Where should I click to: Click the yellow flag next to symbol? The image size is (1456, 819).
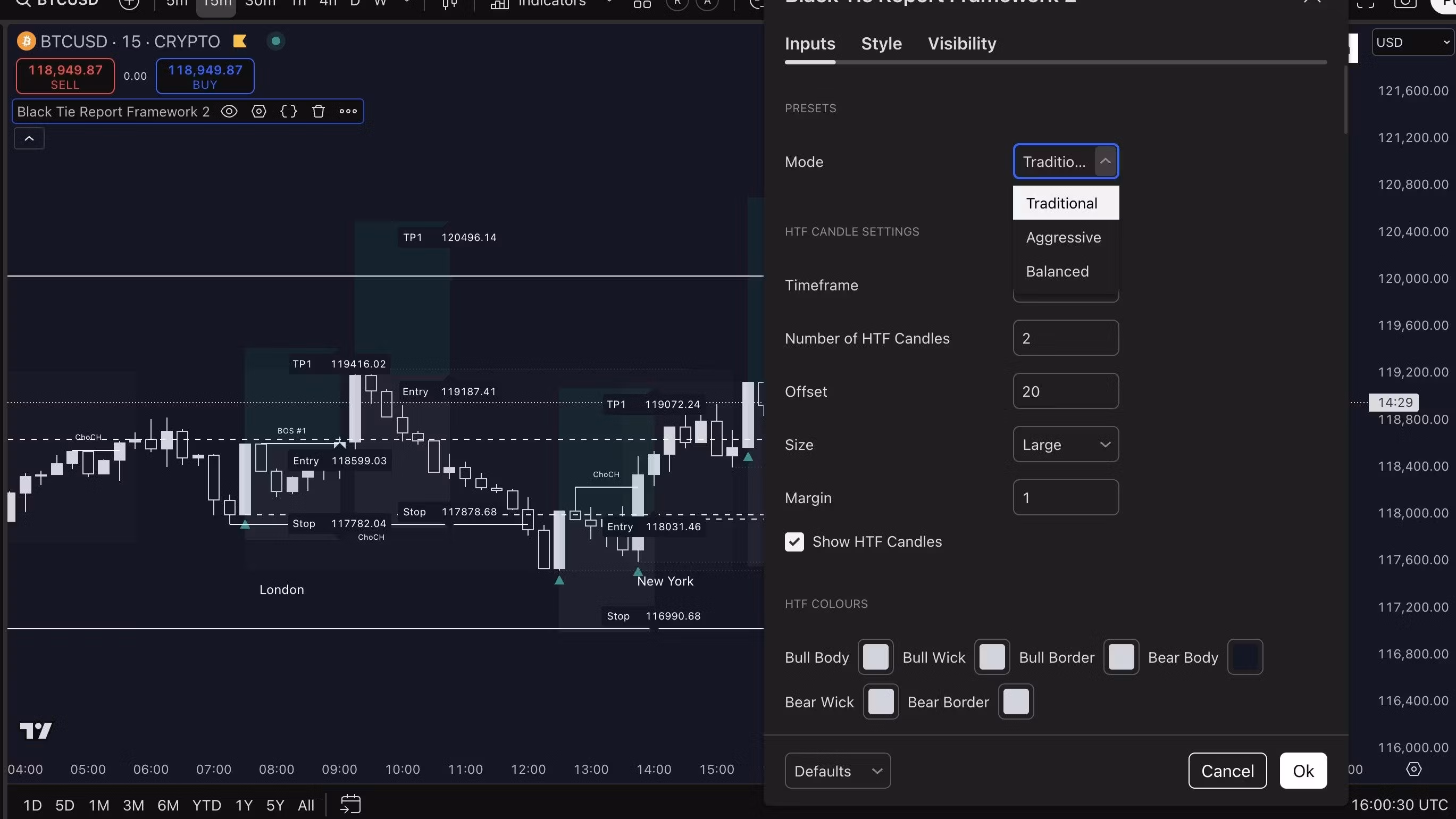[x=240, y=41]
